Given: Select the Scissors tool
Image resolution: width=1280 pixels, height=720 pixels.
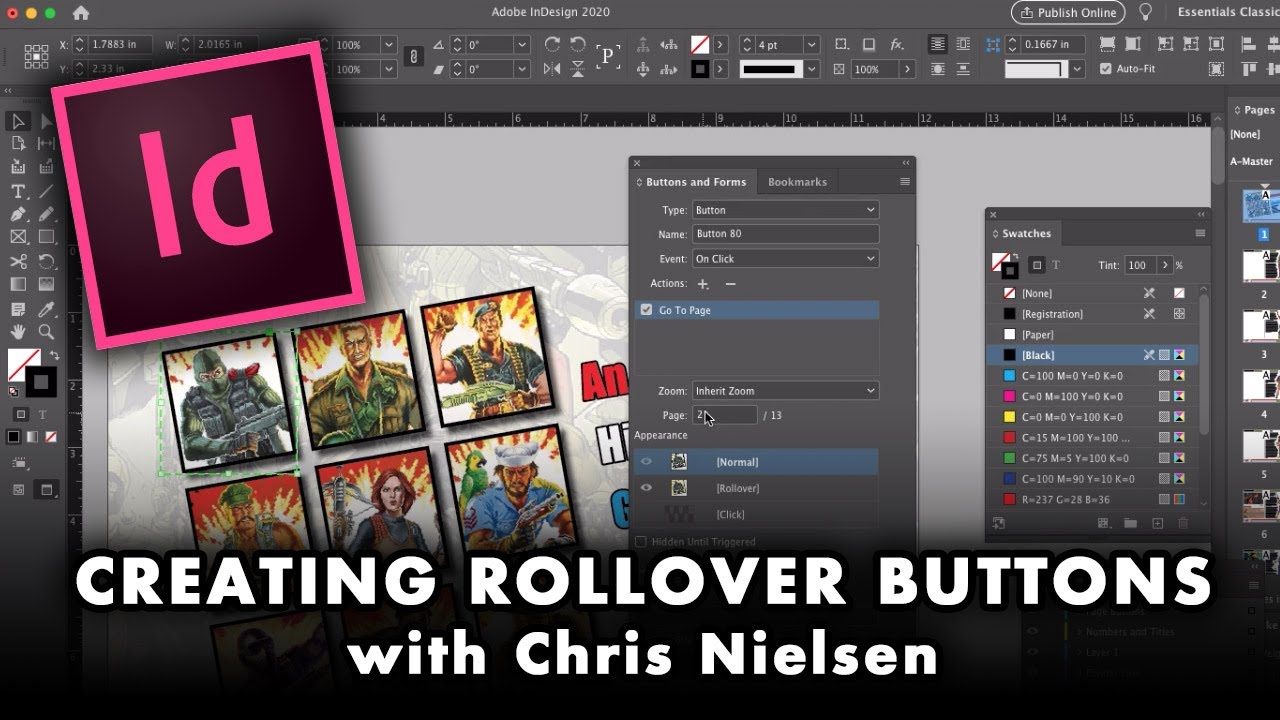Looking at the screenshot, I should click(x=18, y=261).
